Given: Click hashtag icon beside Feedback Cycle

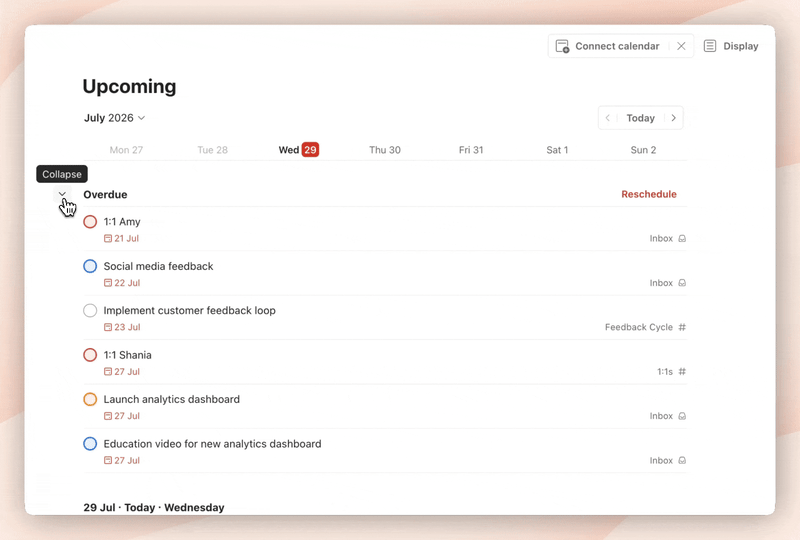Looking at the screenshot, I should (x=682, y=327).
